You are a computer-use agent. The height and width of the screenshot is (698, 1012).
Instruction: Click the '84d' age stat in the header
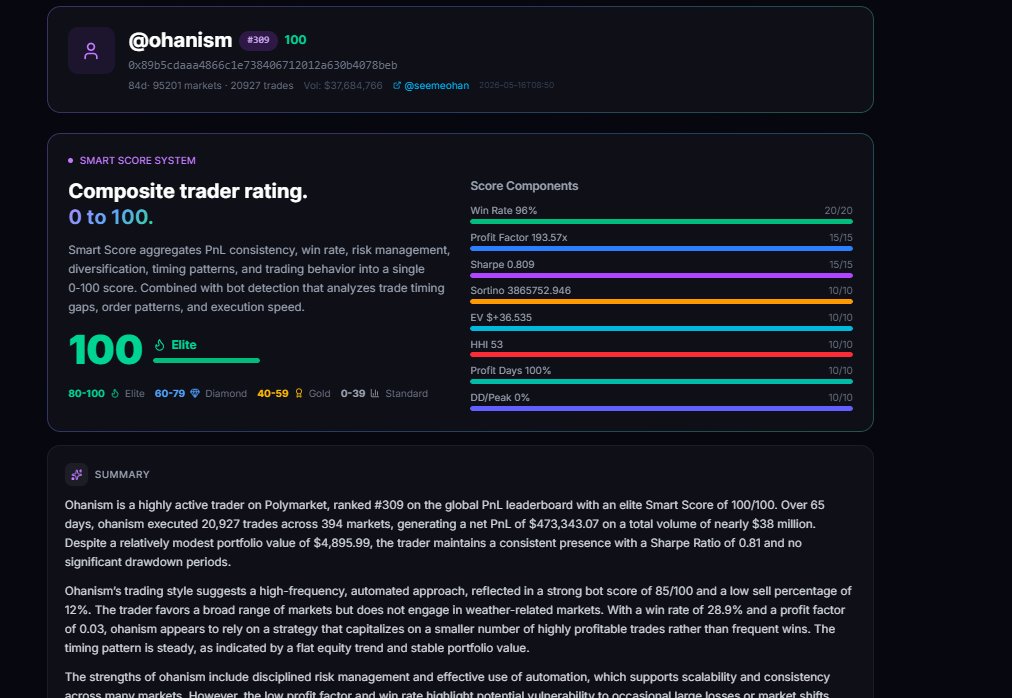coord(137,85)
